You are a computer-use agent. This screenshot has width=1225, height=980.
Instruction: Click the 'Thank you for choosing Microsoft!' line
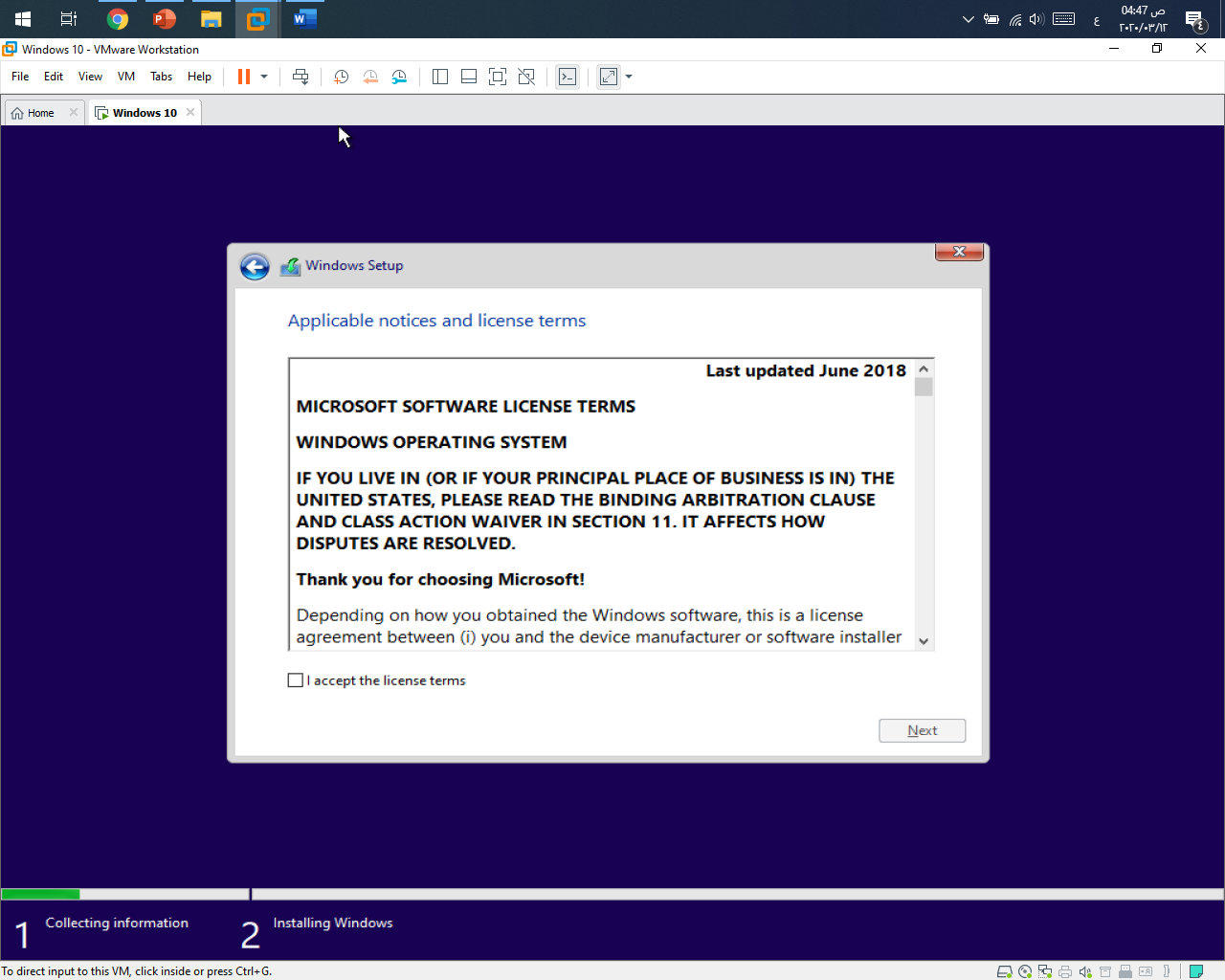point(440,579)
